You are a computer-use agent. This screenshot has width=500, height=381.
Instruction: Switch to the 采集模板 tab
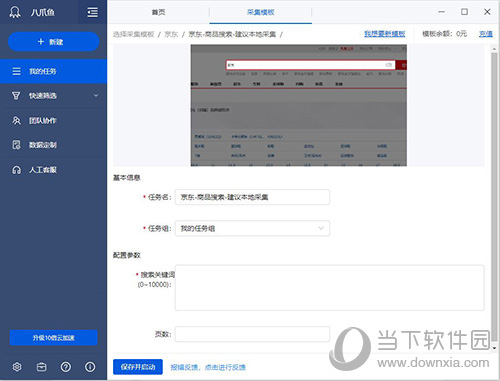point(261,12)
